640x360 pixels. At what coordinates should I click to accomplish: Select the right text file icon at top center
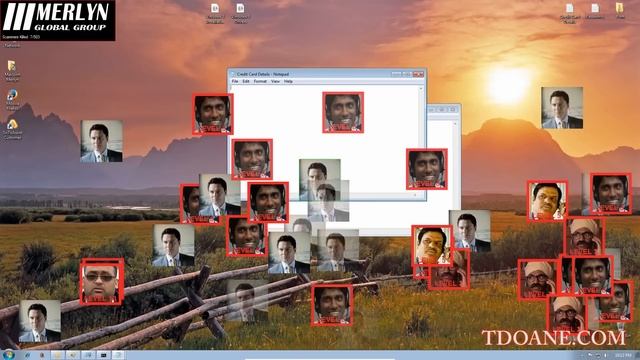[x=240, y=13]
